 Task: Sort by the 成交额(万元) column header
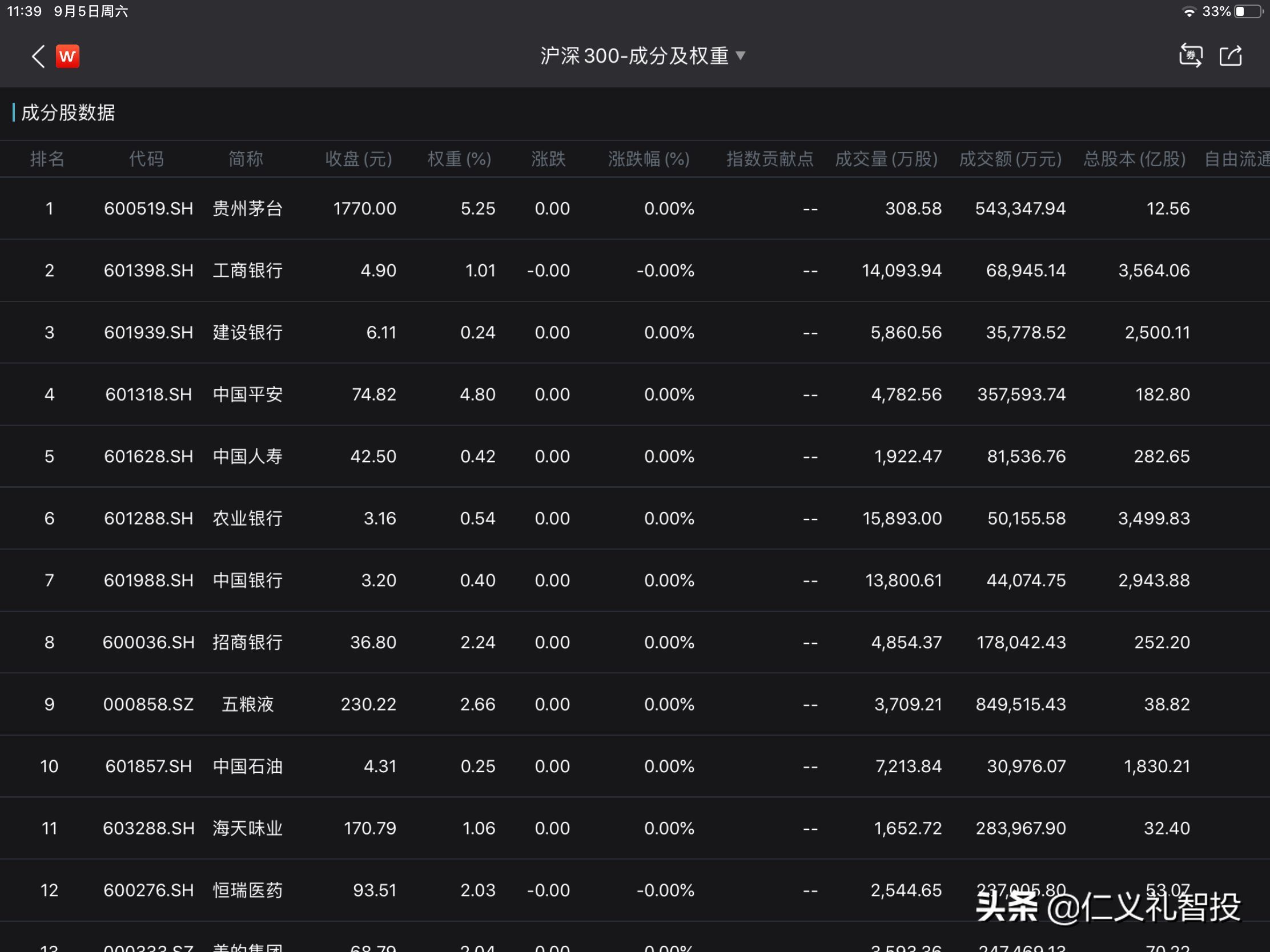[x=1010, y=160]
